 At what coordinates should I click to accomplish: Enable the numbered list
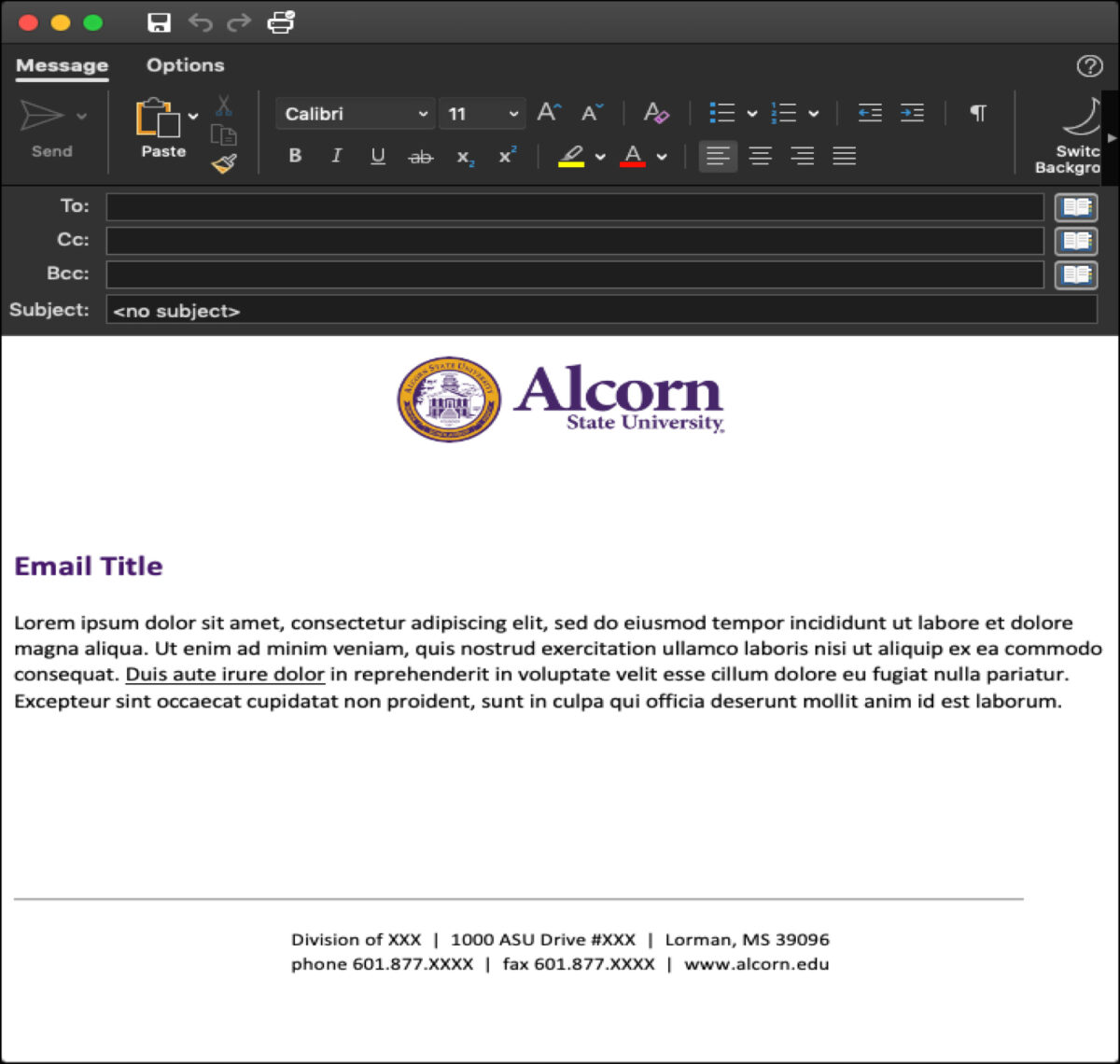(784, 113)
